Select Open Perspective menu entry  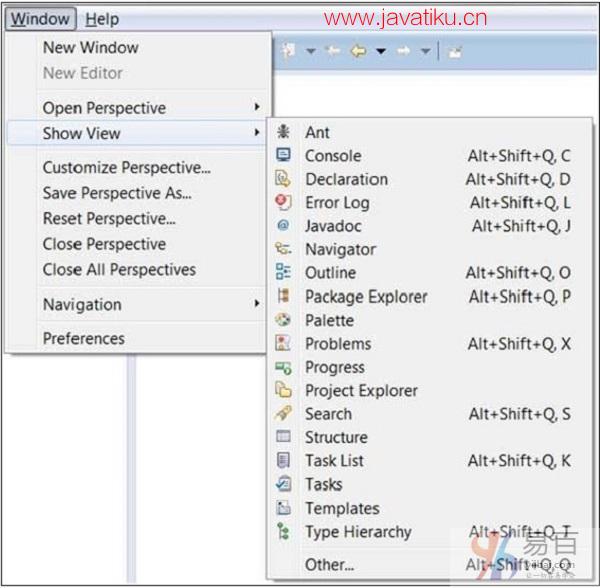tap(137, 108)
